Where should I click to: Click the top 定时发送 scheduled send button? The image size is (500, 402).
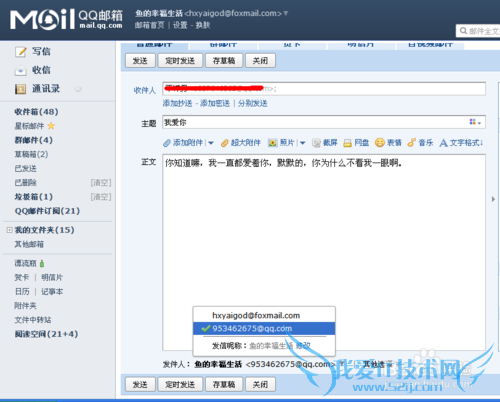[180, 61]
